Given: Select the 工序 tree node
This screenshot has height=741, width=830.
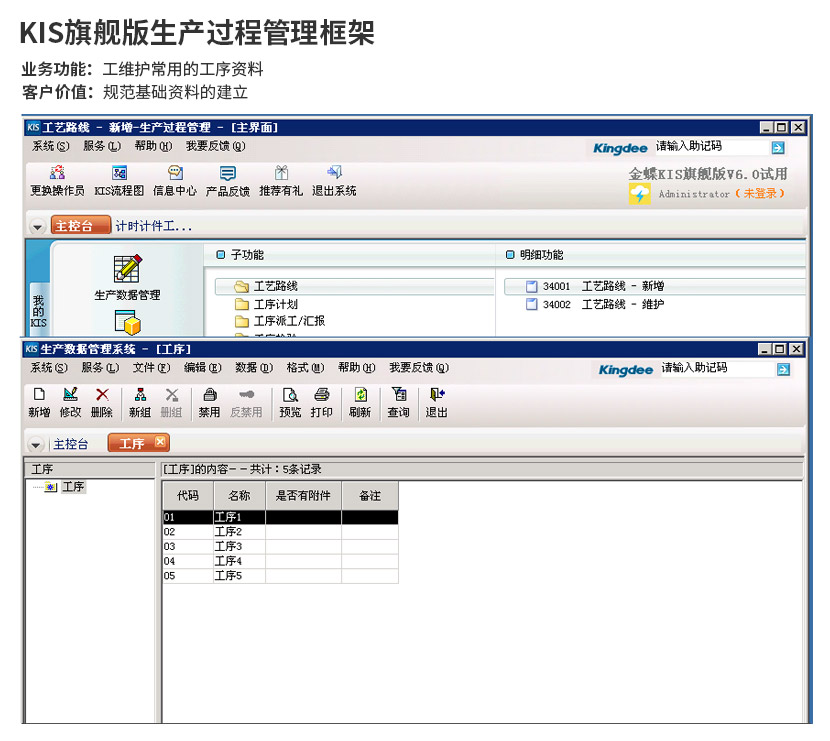Looking at the screenshot, I should click(x=73, y=487).
